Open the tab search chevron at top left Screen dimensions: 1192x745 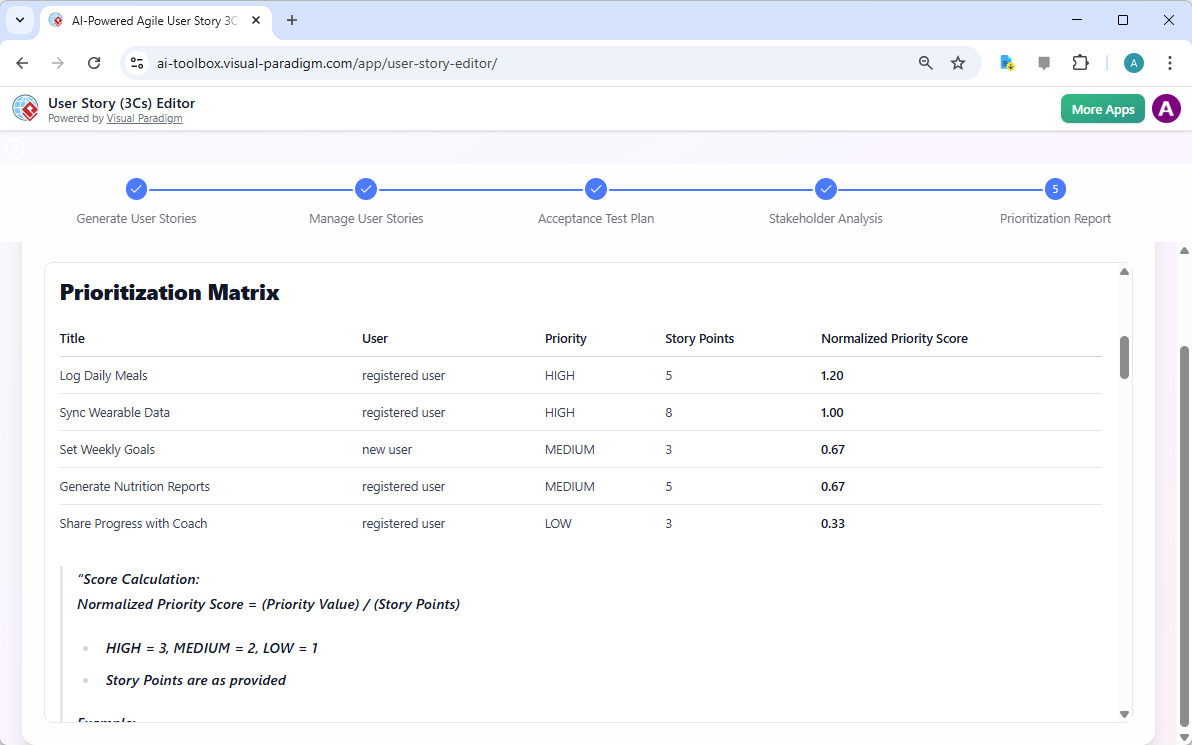(19, 20)
